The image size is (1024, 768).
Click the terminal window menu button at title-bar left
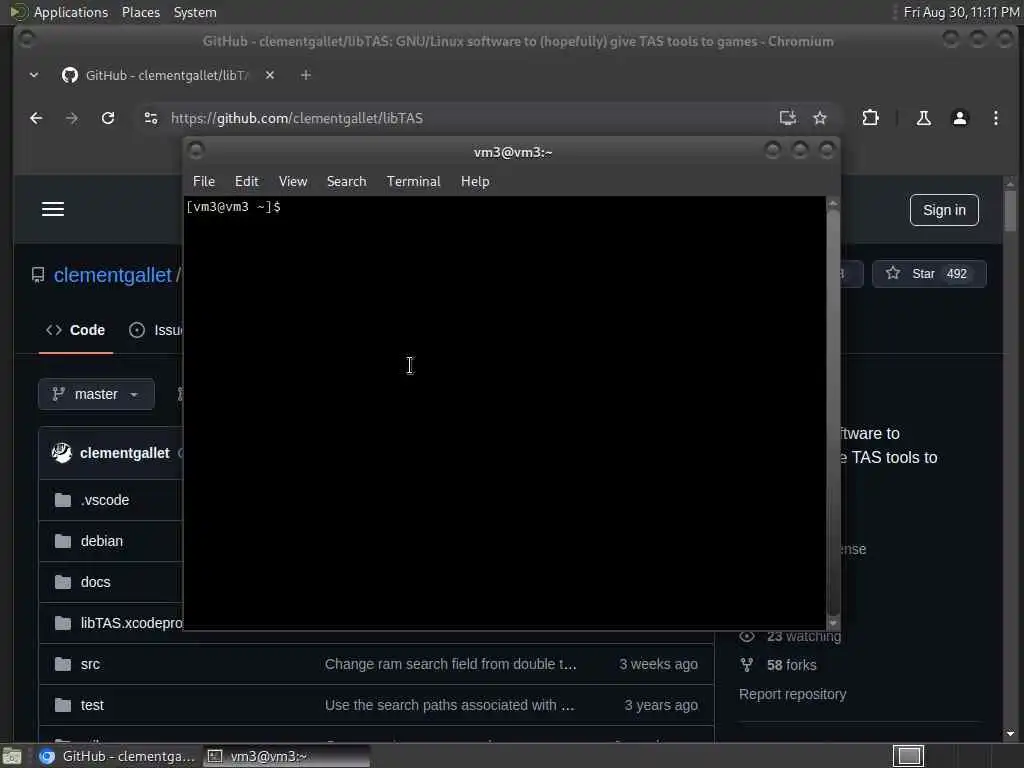[x=196, y=151]
